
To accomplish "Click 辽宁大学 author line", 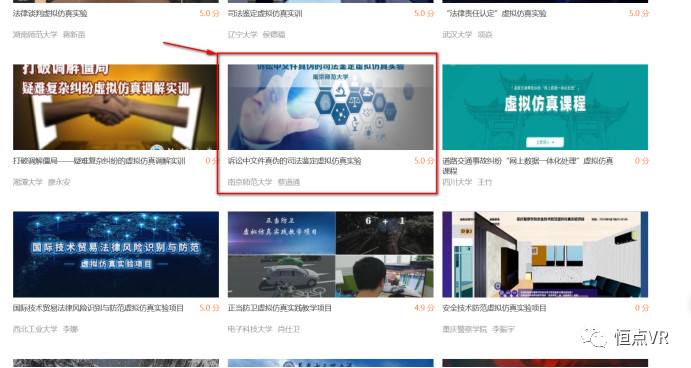I will click(256, 34).
